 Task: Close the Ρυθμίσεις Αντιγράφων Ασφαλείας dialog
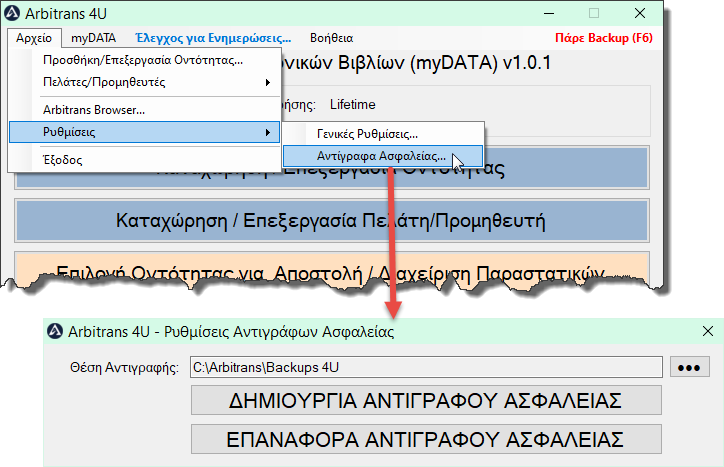click(x=707, y=331)
